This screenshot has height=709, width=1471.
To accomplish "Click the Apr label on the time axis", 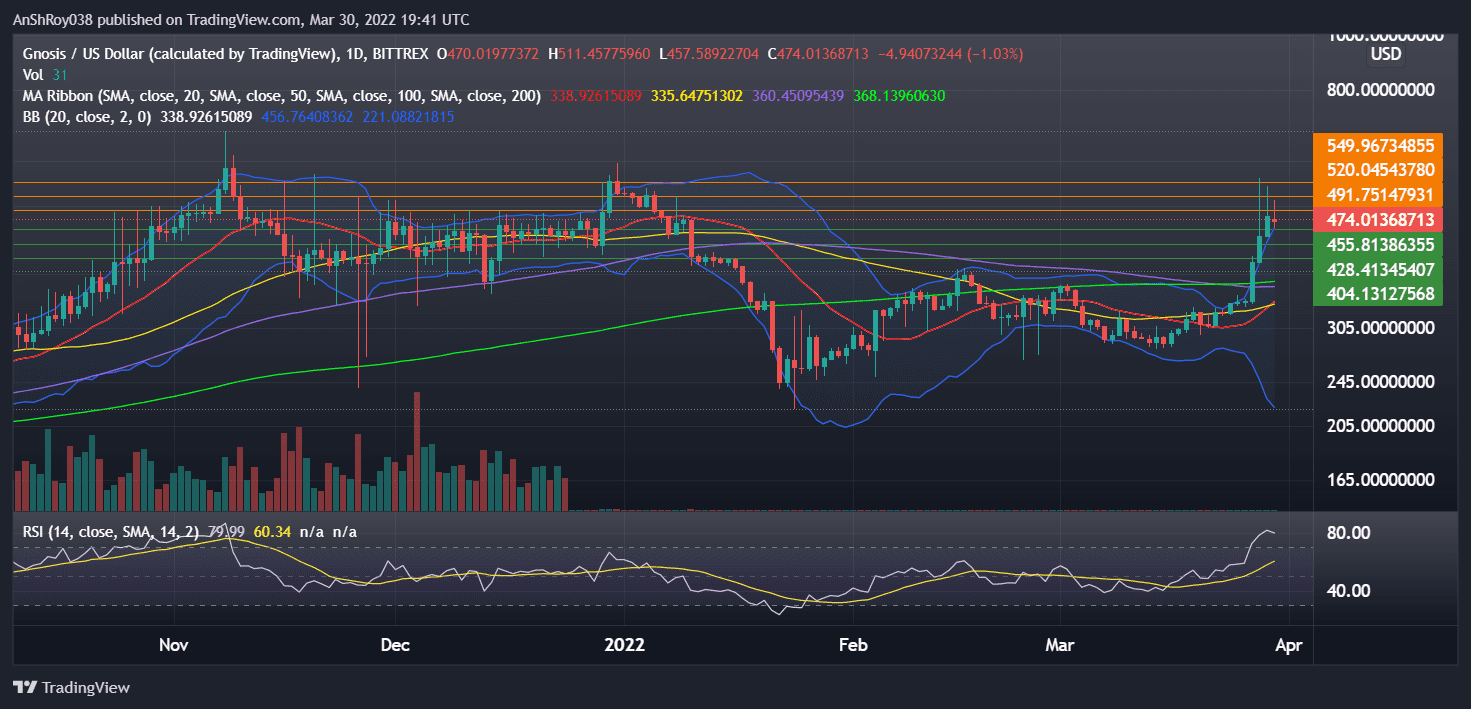I will coord(1289,645).
